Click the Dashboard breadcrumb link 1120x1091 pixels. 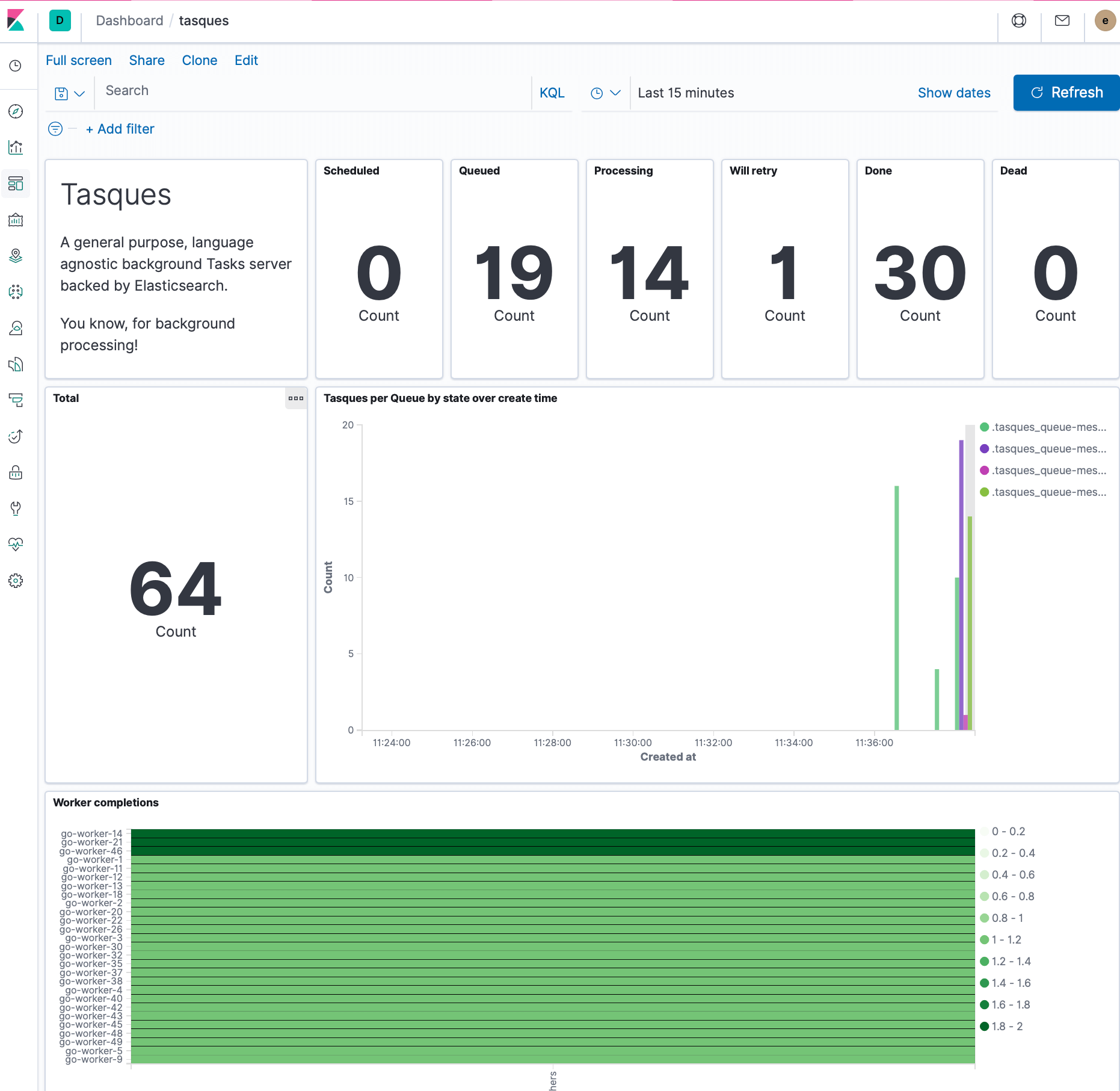tap(129, 20)
